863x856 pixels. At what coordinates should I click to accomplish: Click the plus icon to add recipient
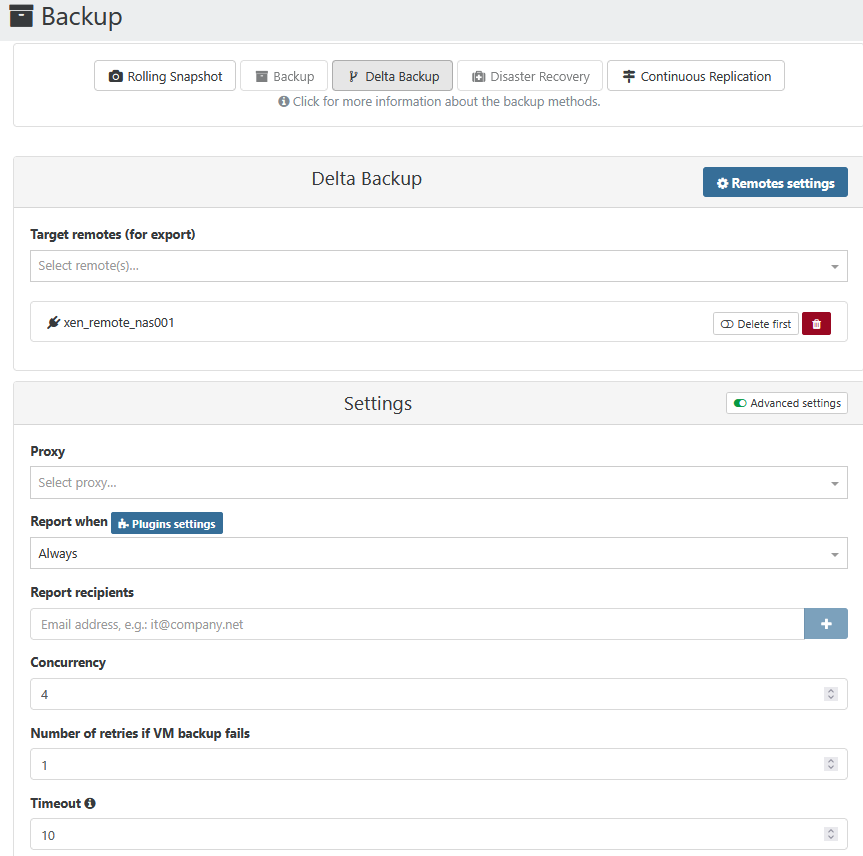826,624
